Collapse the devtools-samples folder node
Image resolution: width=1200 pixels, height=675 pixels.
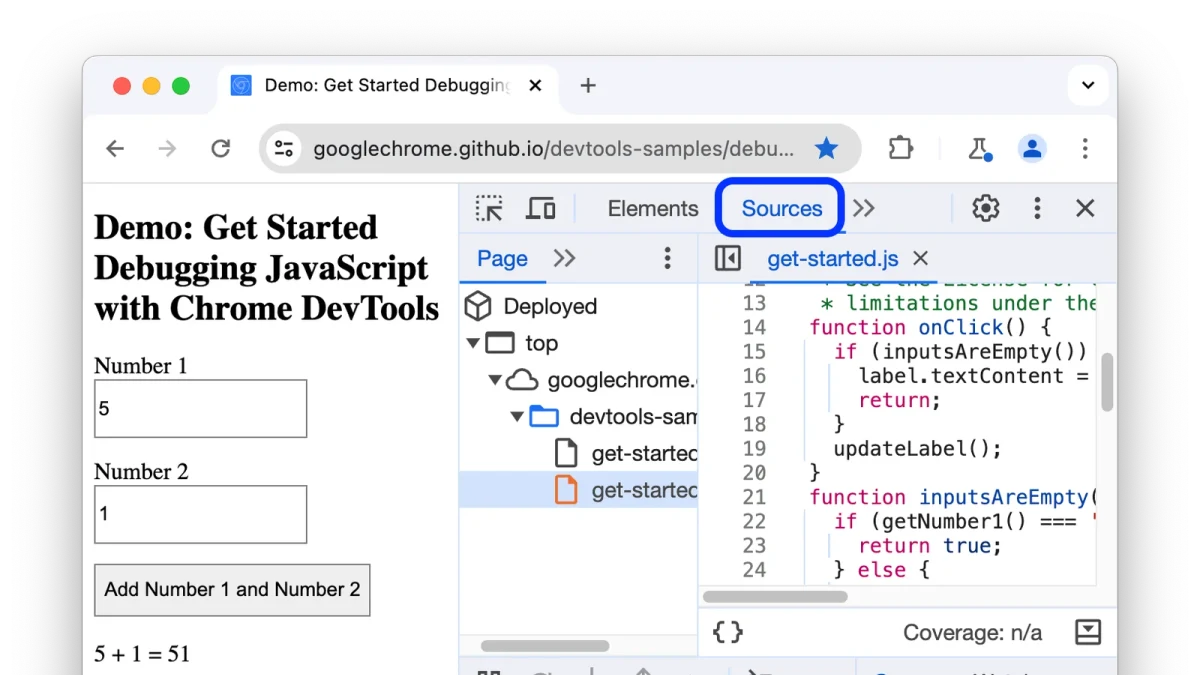pyautogui.click(x=517, y=417)
